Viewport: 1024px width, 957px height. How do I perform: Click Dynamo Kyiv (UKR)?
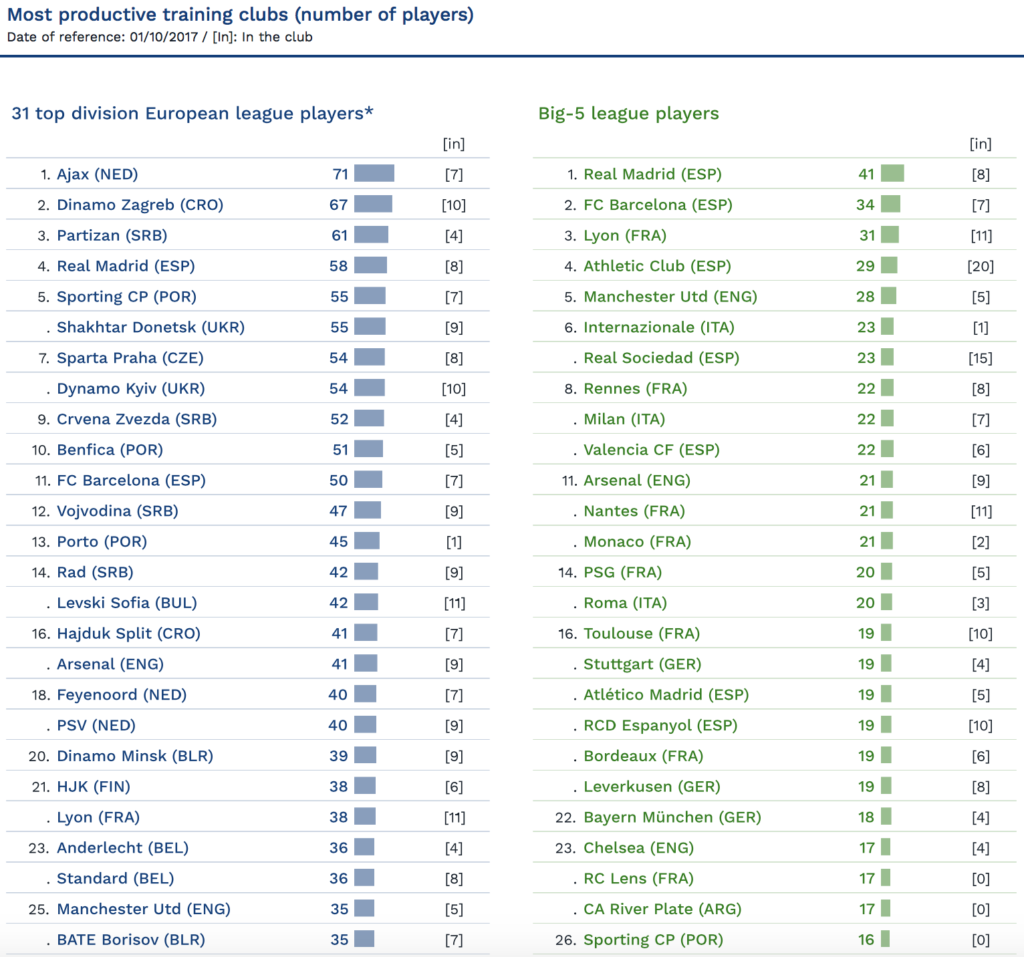click(131, 389)
